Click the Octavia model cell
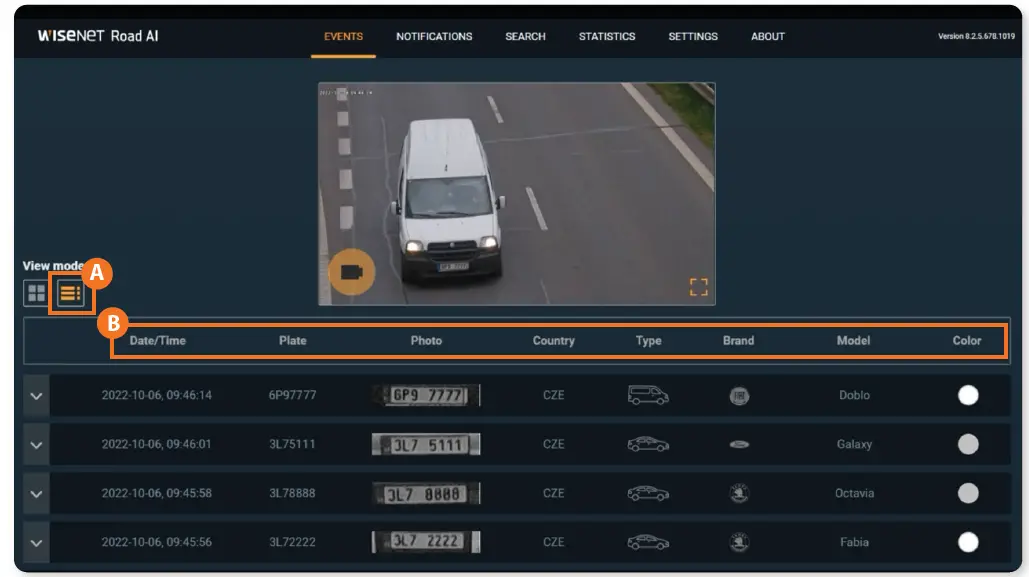The width and height of the screenshot is (1029, 577). [x=854, y=493]
